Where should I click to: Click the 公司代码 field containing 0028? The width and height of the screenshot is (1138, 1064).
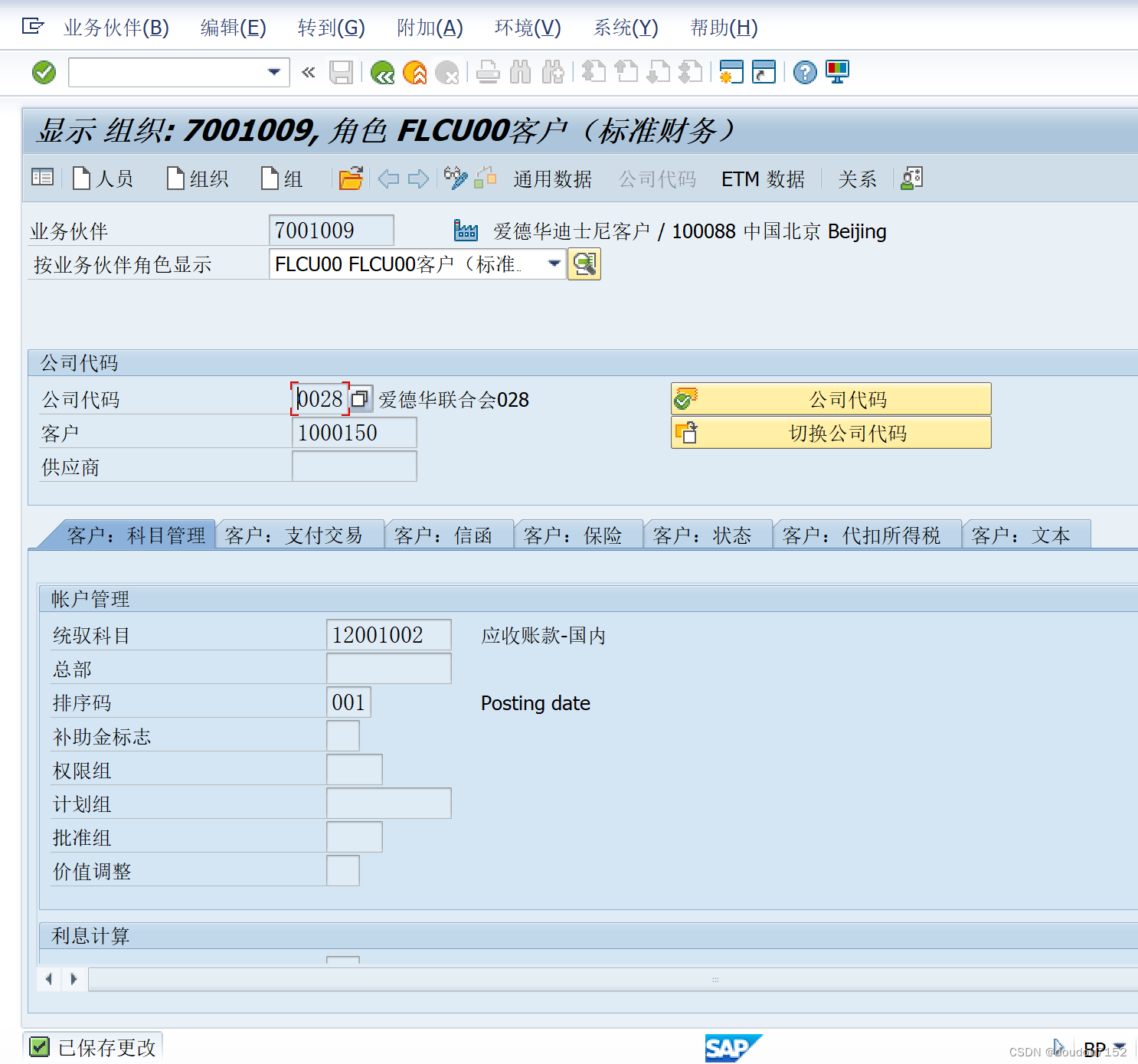320,399
